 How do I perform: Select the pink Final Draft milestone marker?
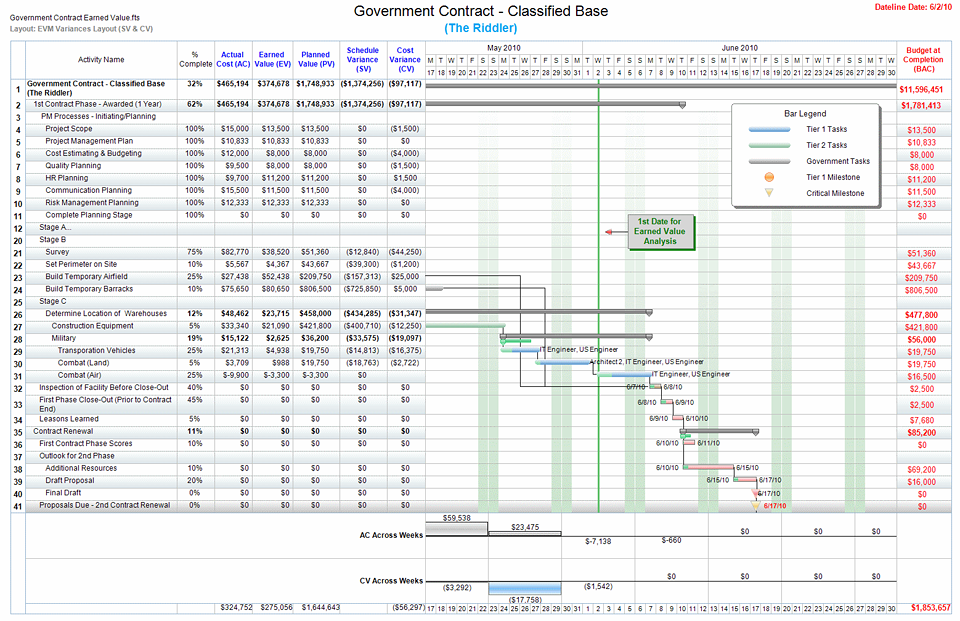pyautogui.click(x=753, y=493)
